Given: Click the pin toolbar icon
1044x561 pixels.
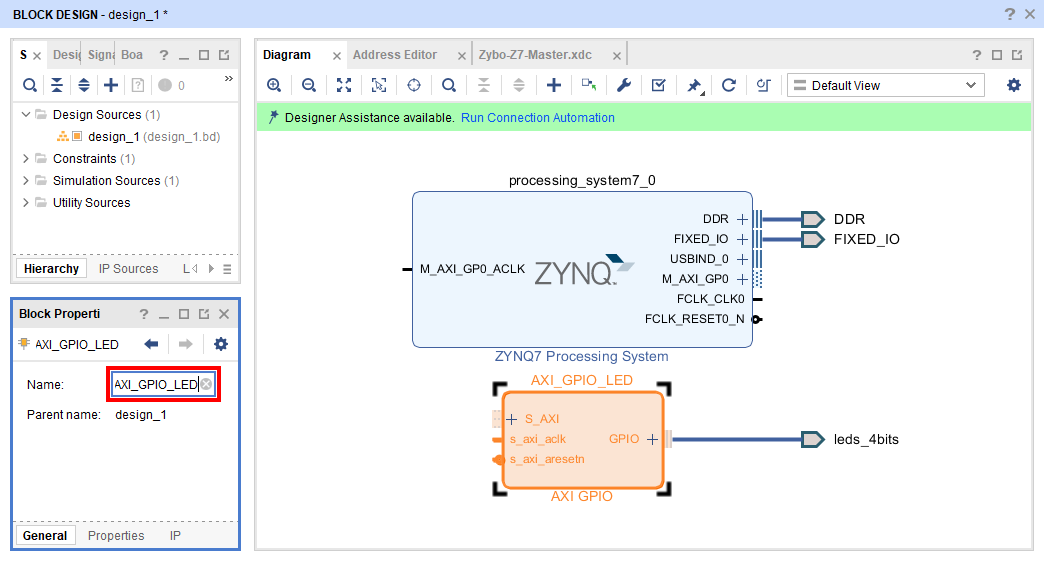Looking at the screenshot, I should tap(694, 86).
